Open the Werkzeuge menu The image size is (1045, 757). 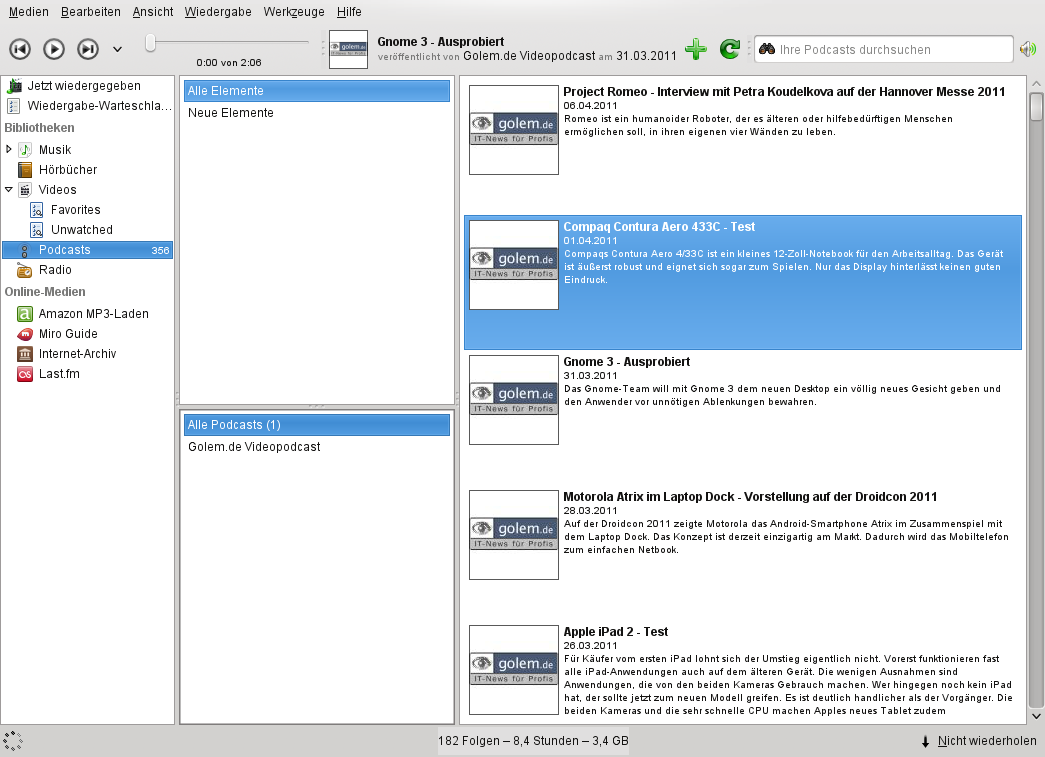point(294,12)
